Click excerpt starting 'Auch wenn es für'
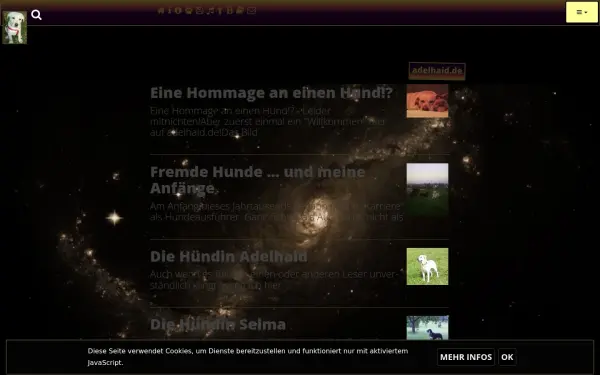This screenshot has height=375, width=600. [274, 280]
